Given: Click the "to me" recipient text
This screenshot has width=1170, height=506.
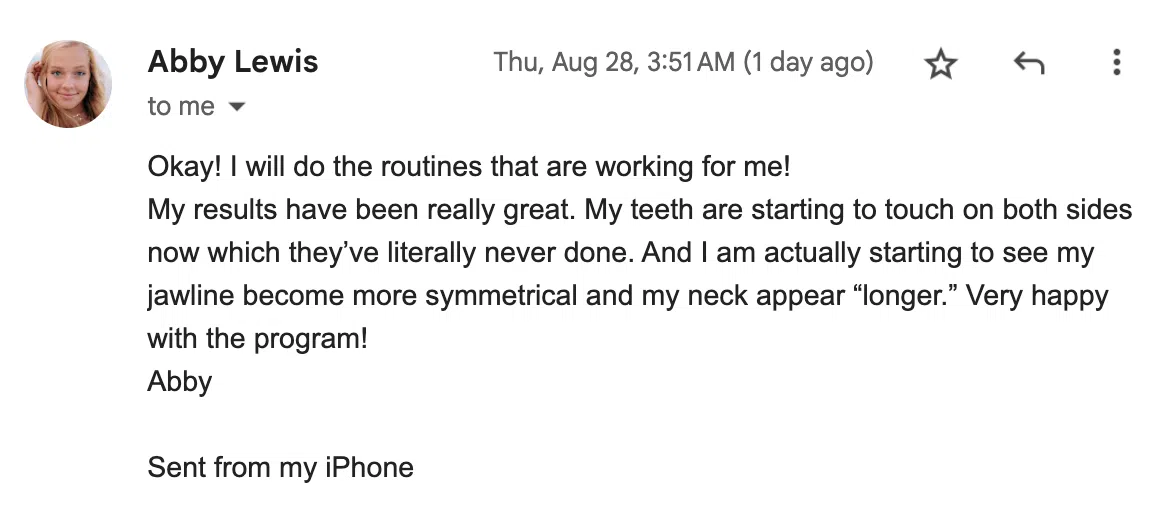Looking at the screenshot, I should [x=181, y=107].
